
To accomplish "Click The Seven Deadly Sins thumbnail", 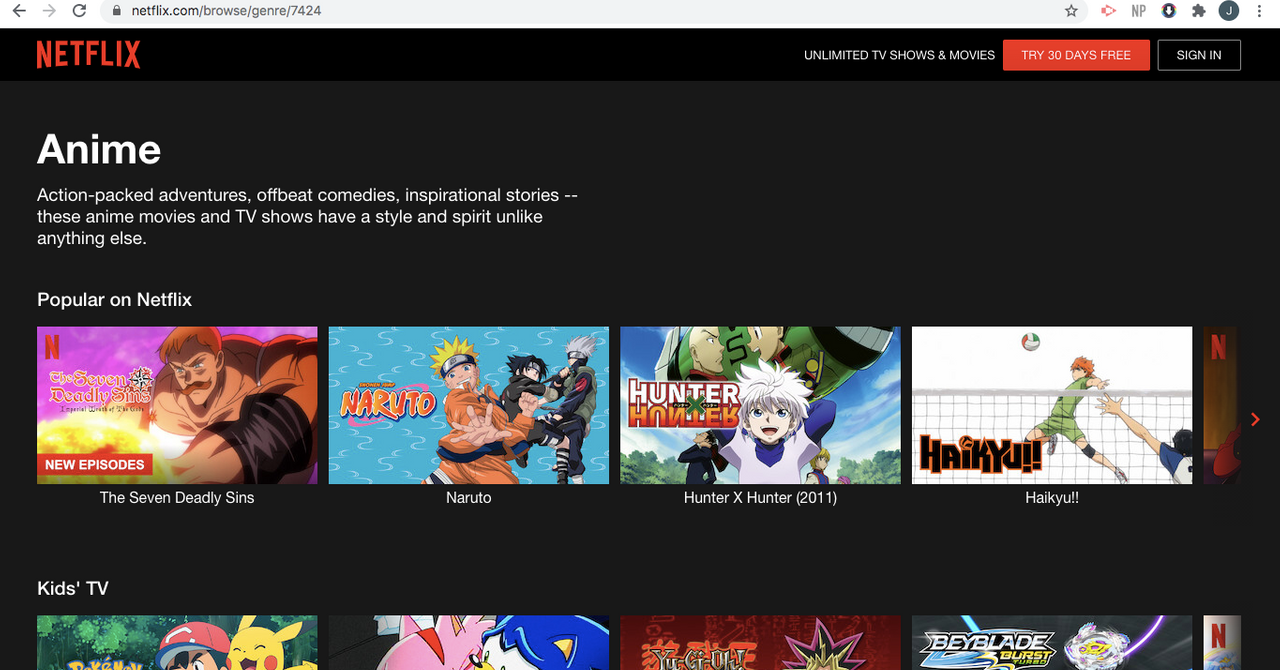I will coord(177,405).
